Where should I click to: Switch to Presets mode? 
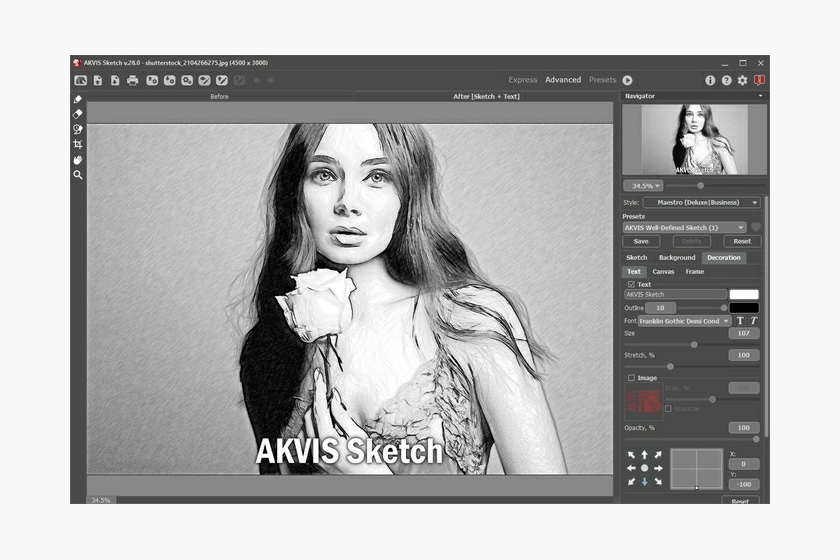[x=603, y=80]
